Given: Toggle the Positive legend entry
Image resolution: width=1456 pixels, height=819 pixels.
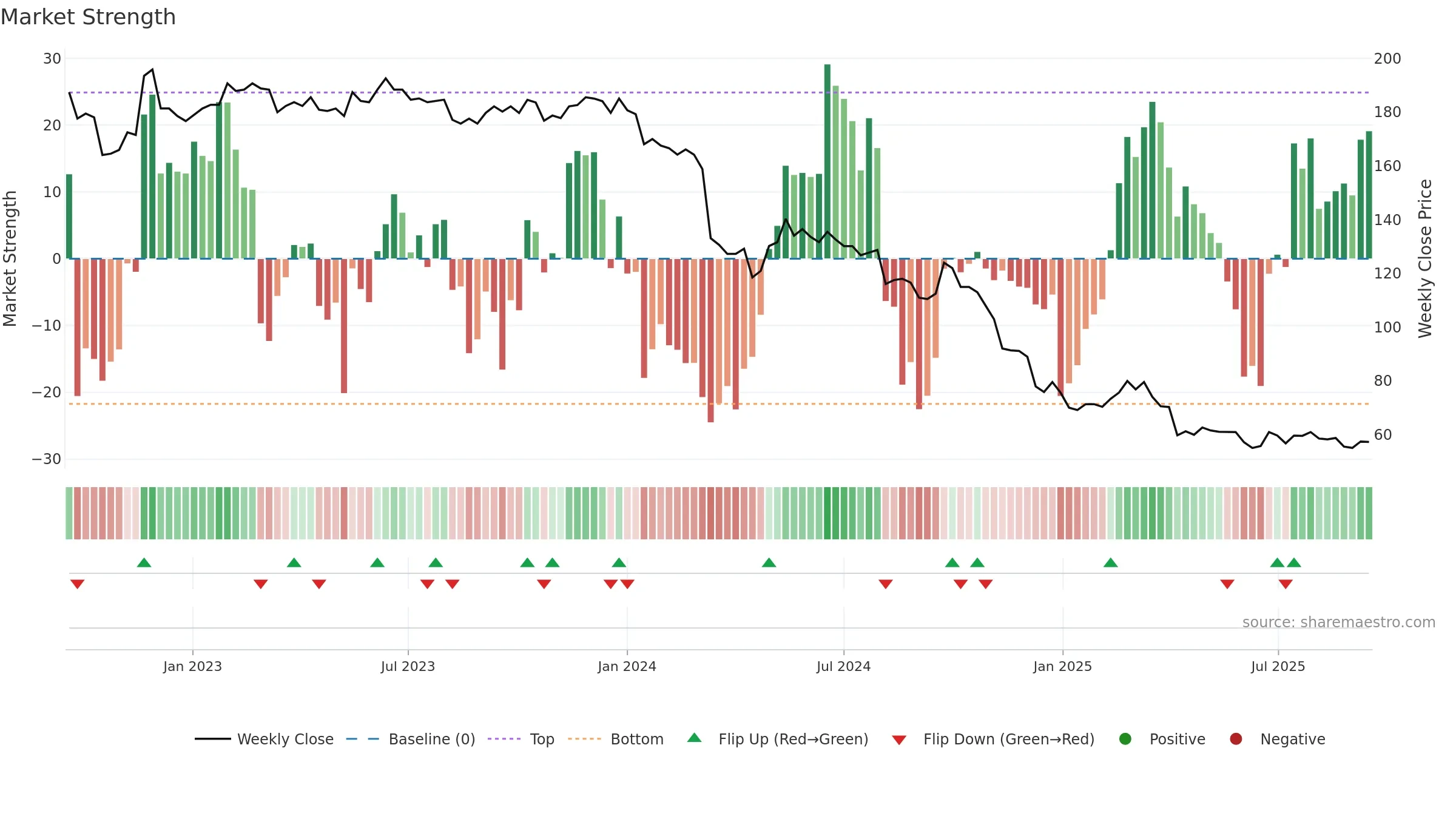Looking at the screenshot, I should [1162, 739].
